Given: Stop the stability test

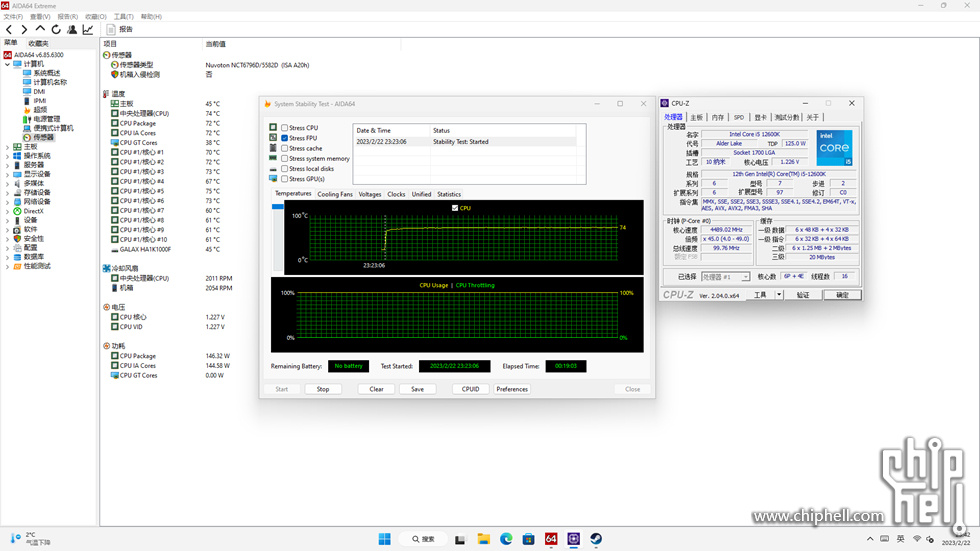Looking at the screenshot, I should (x=322, y=389).
